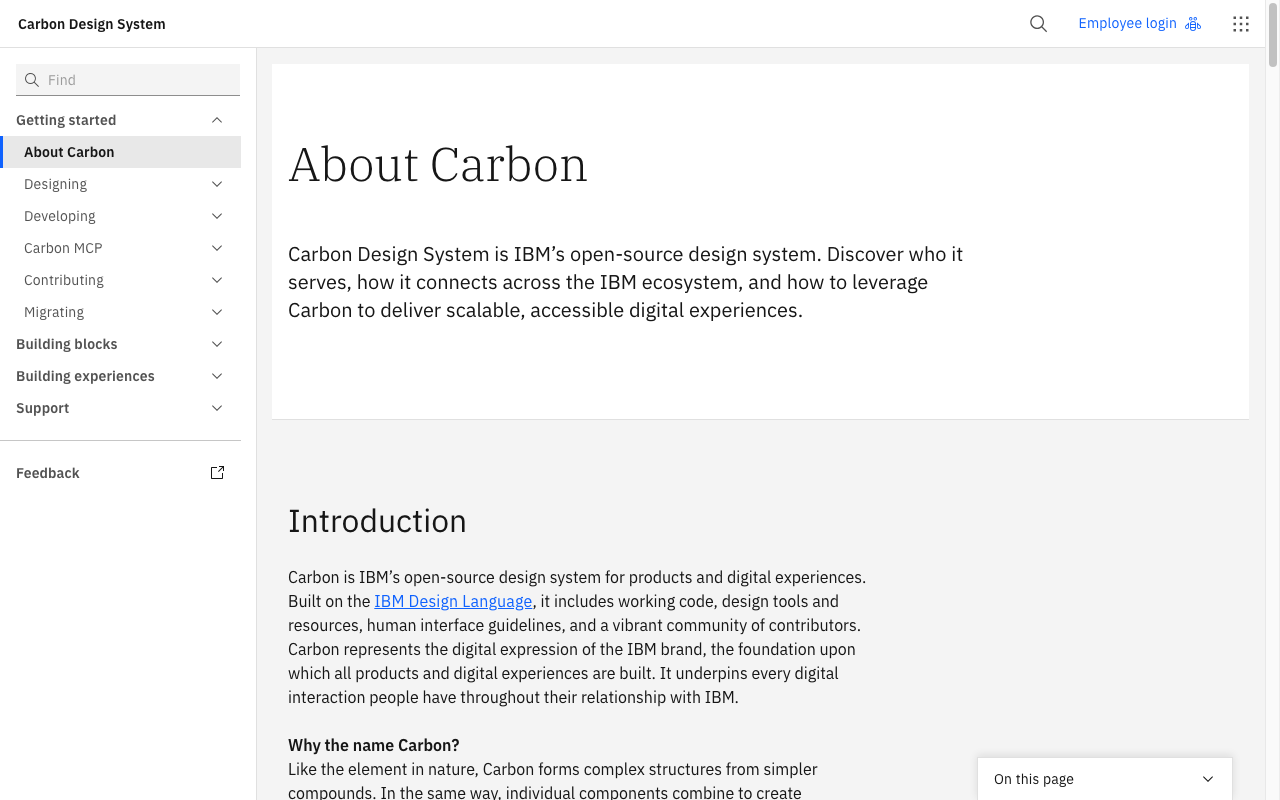Expand the Support chevron

(x=217, y=408)
